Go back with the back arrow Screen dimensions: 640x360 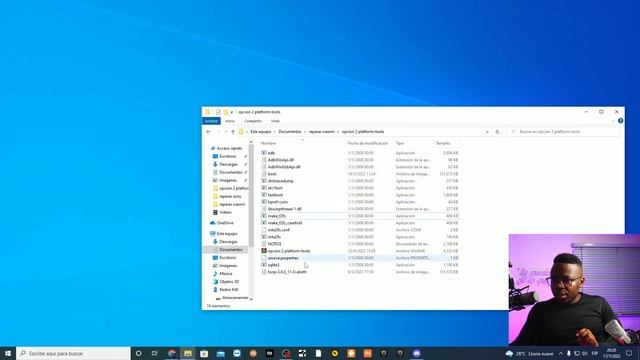(x=209, y=132)
